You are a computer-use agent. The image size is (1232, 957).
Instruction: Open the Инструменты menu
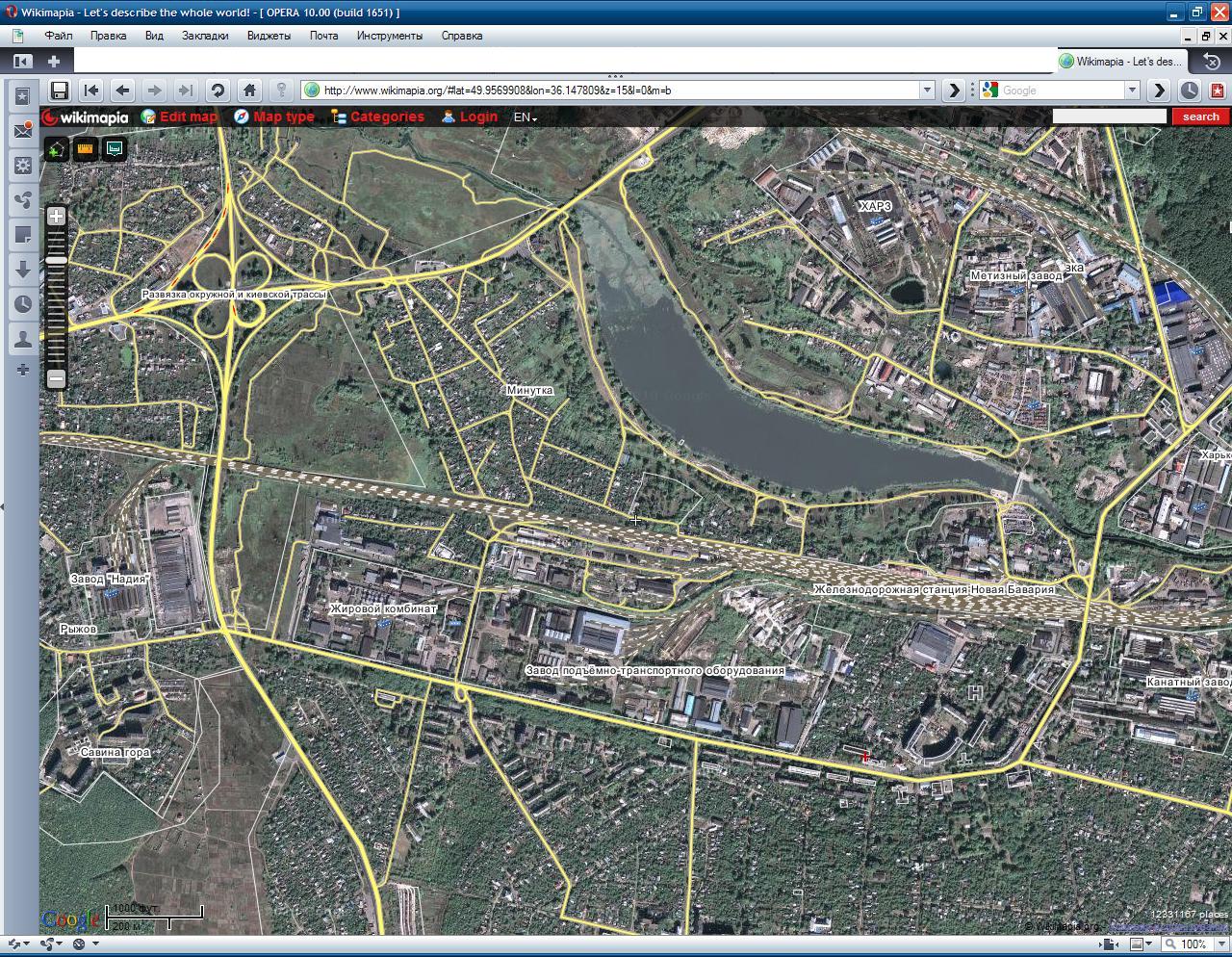[x=389, y=36]
